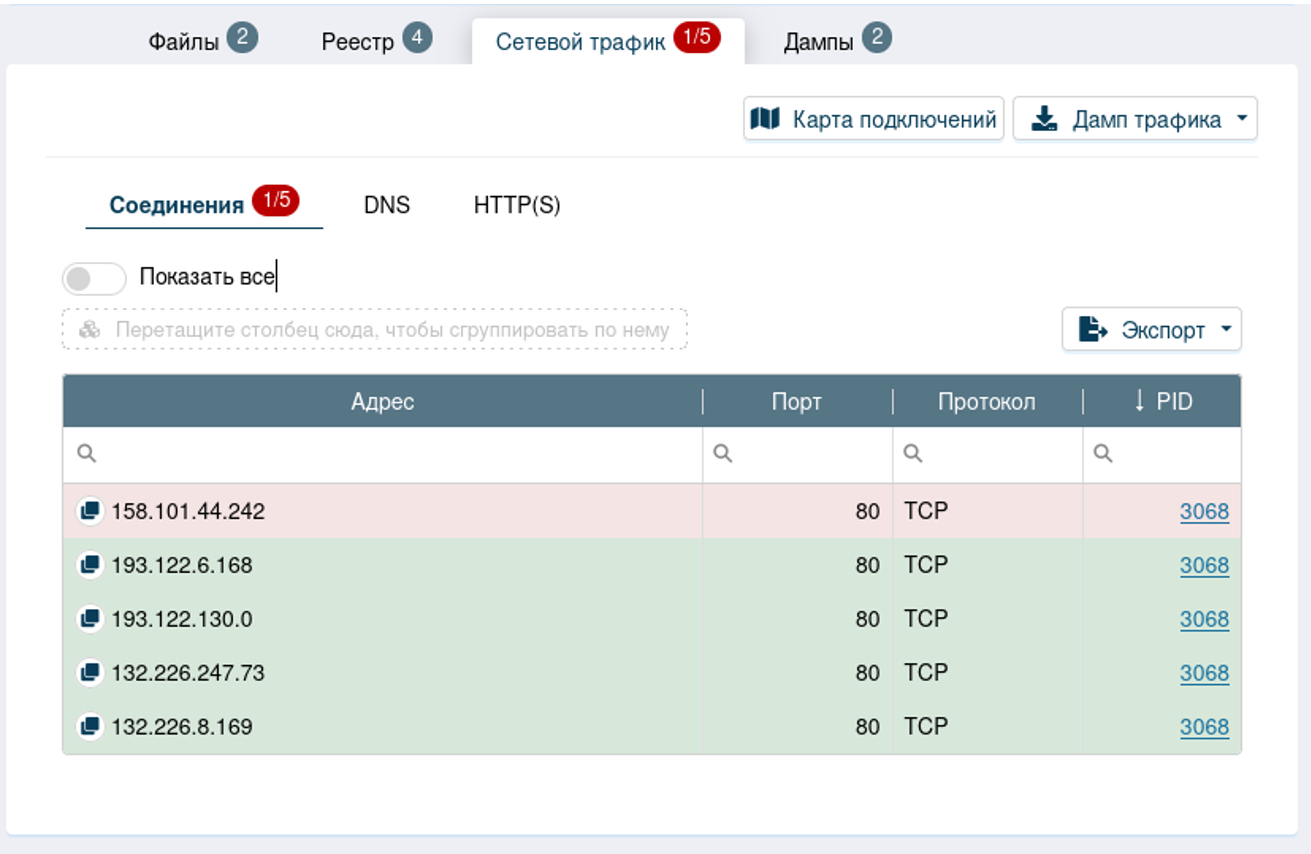The width and height of the screenshot is (1311, 854).
Task: Click the export file icon on Экспорт
Action: [x=1093, y=329]
